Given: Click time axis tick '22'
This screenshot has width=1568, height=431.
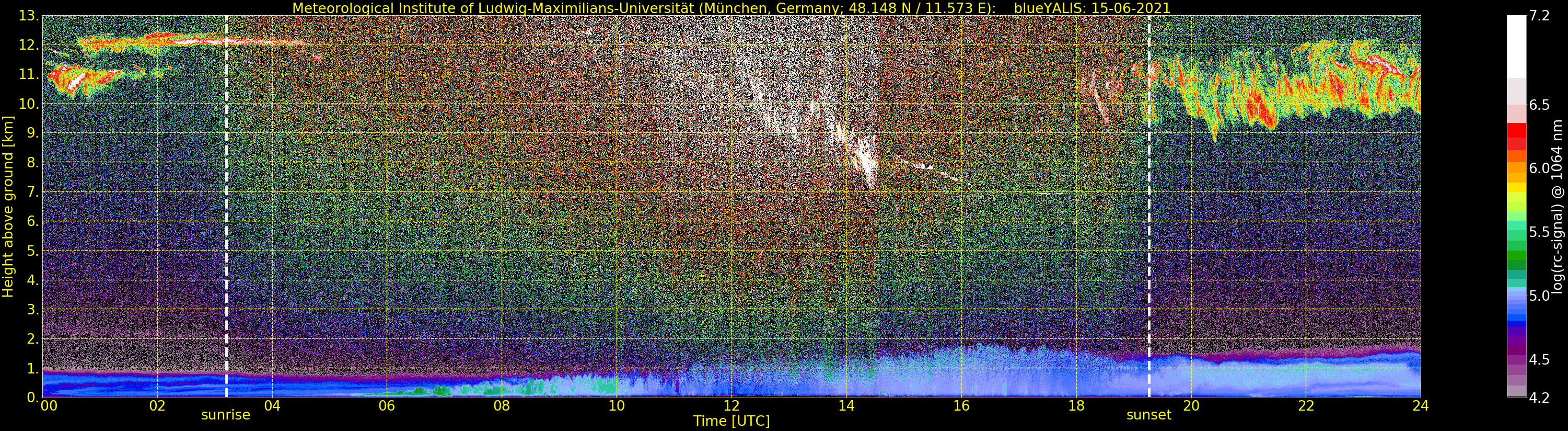Looking at the screenshot, I should point(1306,405).
